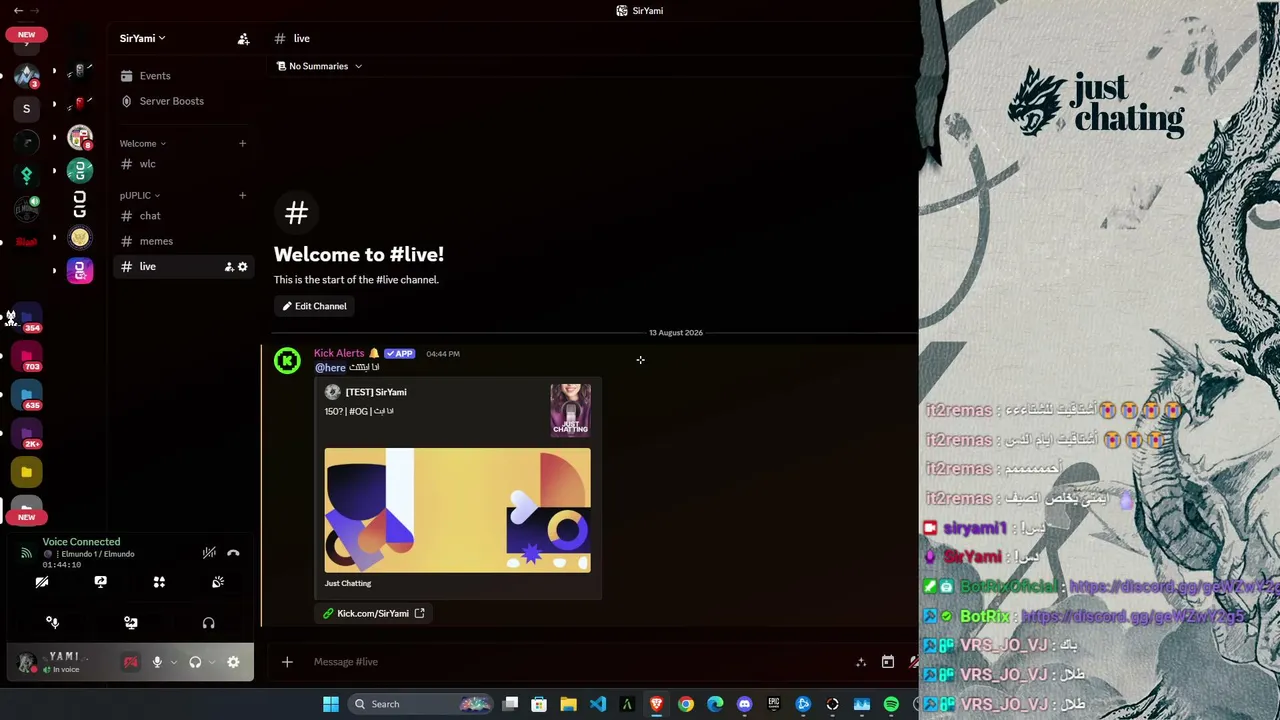Disconnect from the voice channel
Screen dimensions: 1280x720
tap(233, 553)
